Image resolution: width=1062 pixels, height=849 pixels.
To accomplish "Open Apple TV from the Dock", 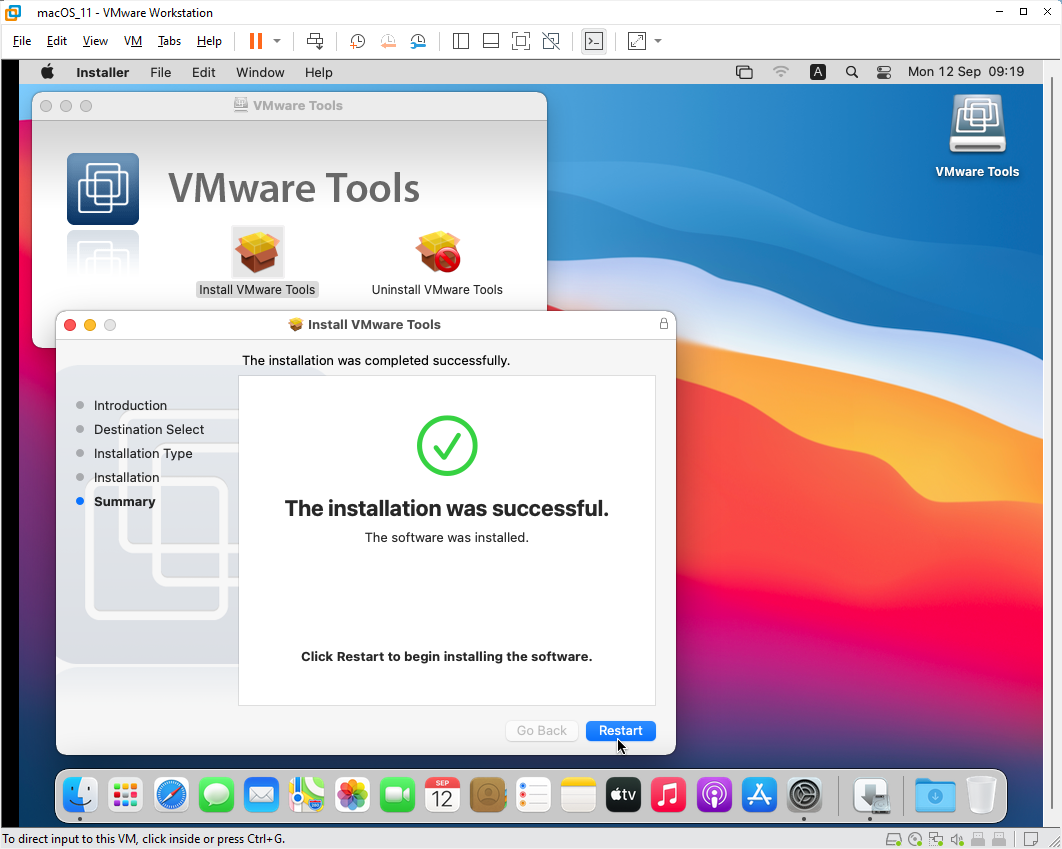I will pos(623,795).
